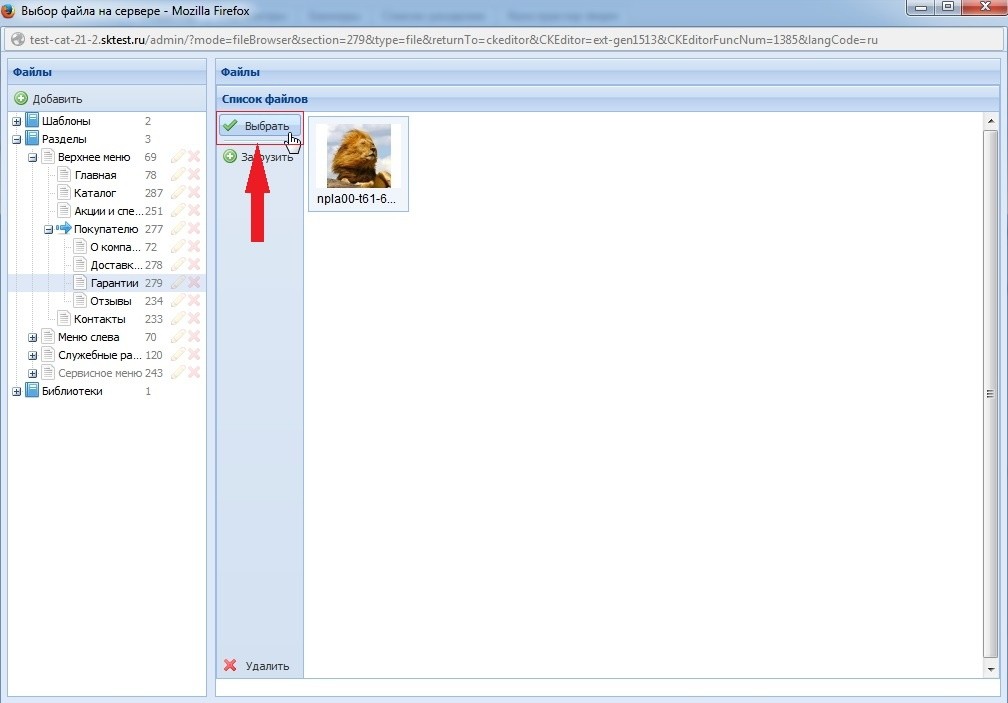This screenshot has width=1008, height=703.
Task: Select Акции и спец... tree item
Action: click(108, 211)
